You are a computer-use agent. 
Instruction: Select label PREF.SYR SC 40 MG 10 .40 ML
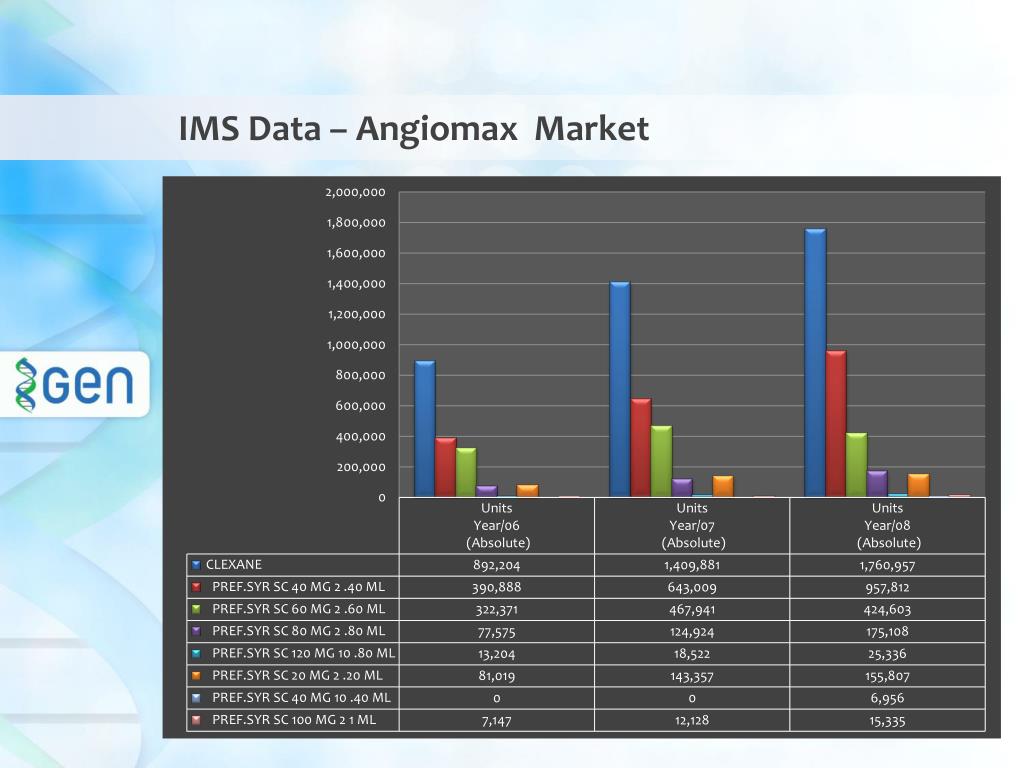(x=301, y=698)
